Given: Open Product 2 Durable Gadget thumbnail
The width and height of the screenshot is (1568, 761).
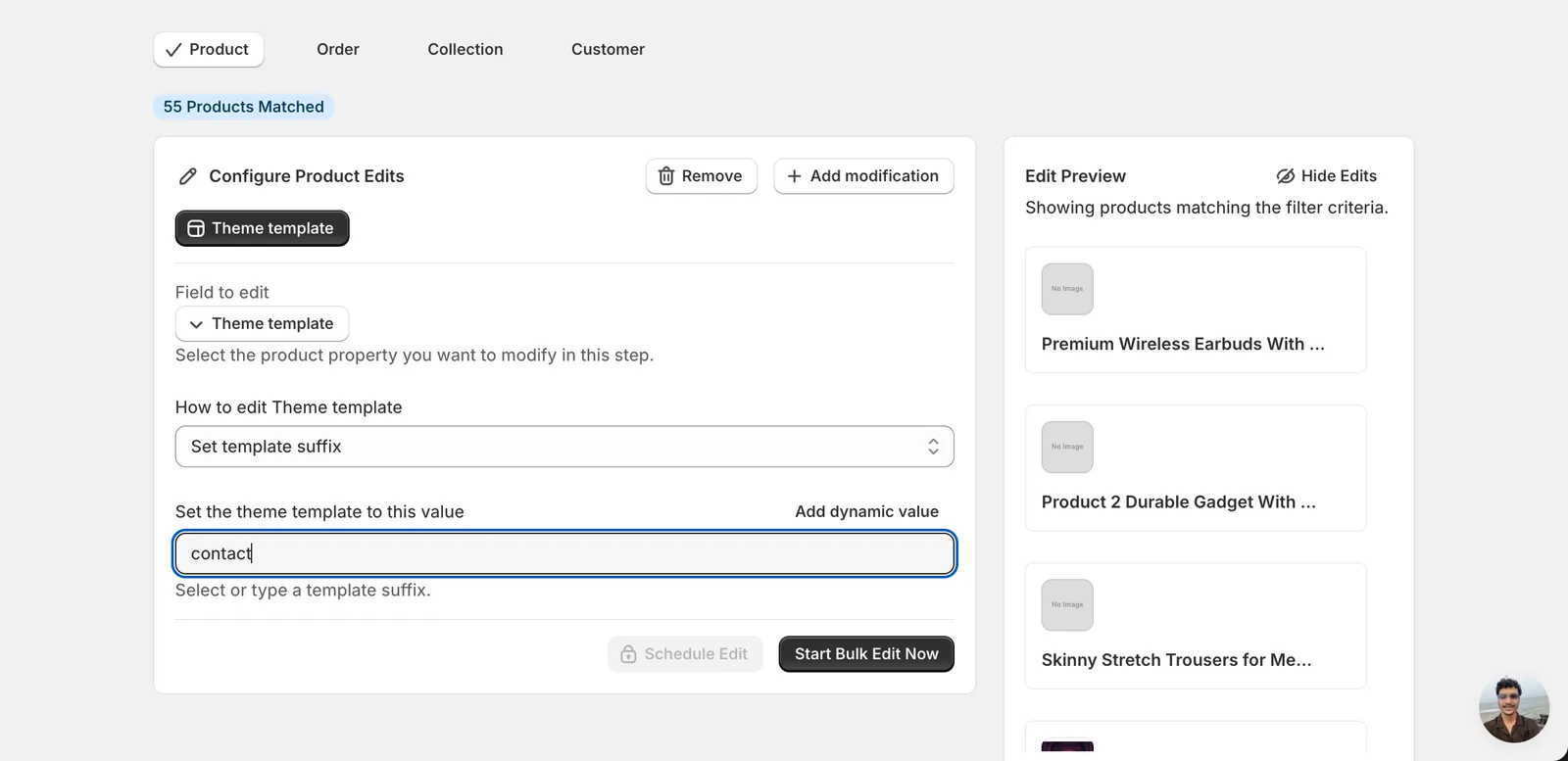Looking at the screenshot, I should click(x=1067, y=447).
